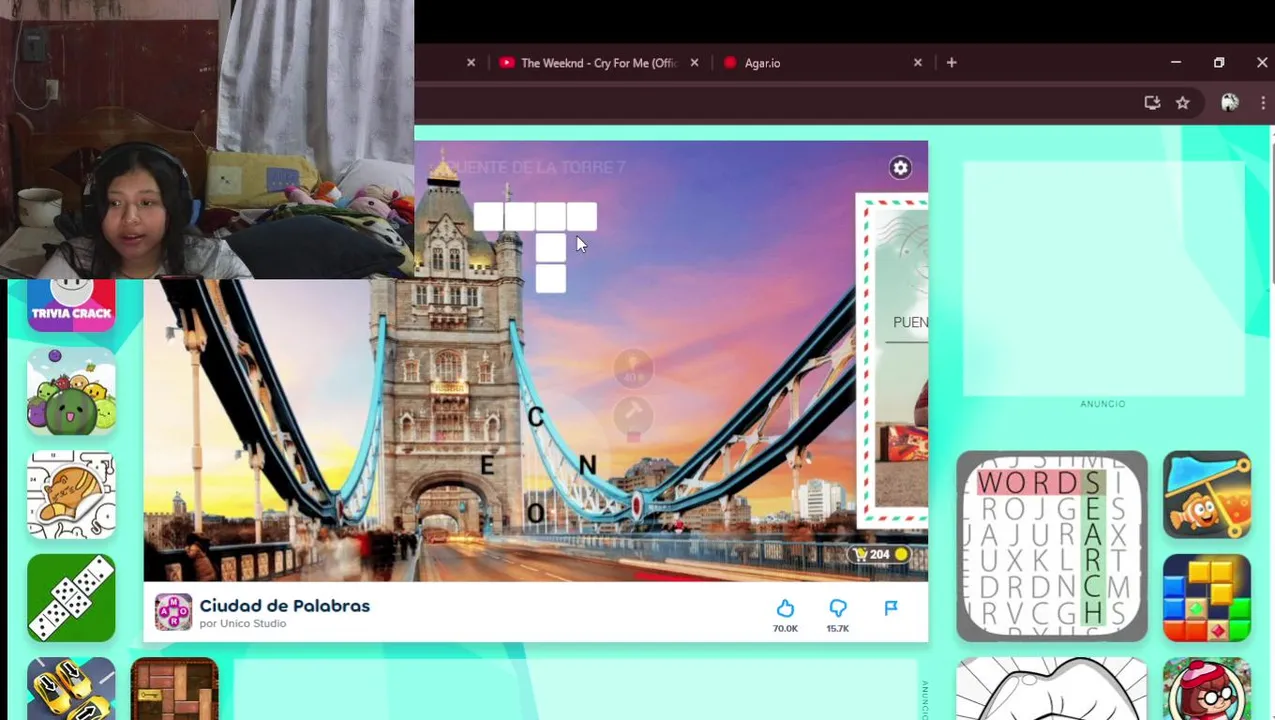Select letter E in the word wheel
This screenshot has width=1275, height=720.
(487, 466)
